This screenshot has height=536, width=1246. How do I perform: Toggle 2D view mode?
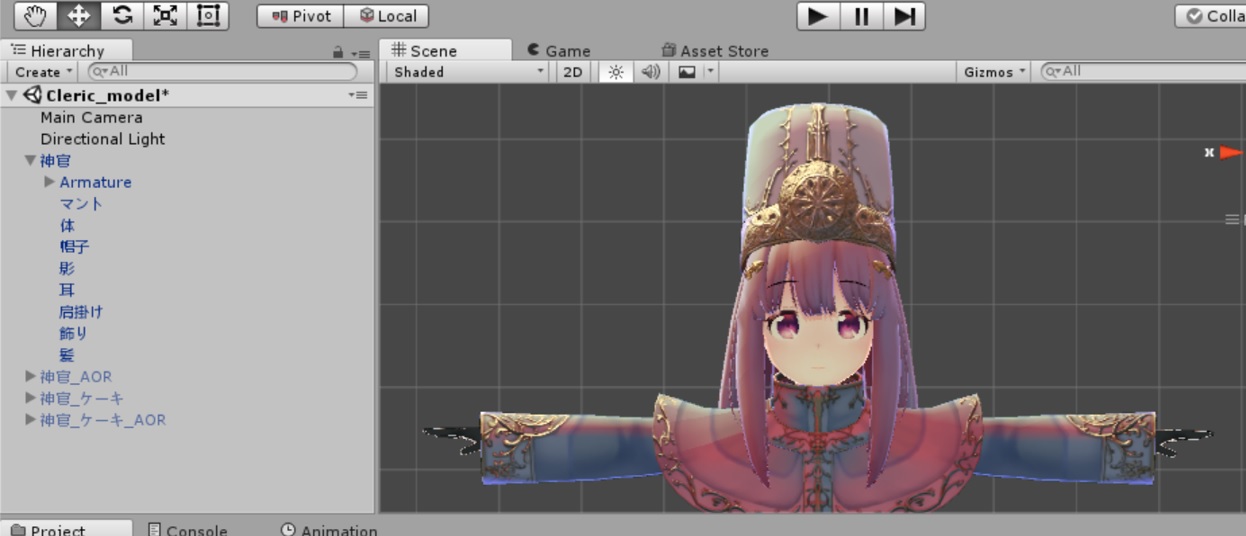(x=572, y=72)
